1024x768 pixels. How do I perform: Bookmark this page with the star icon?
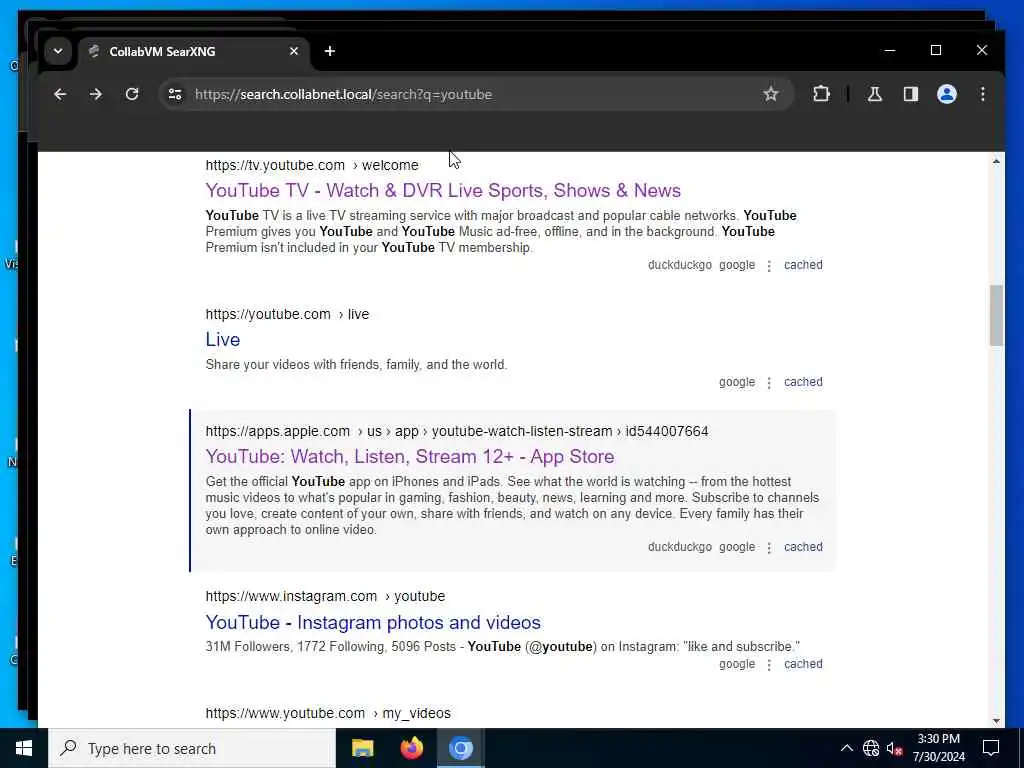click(x=771, y=94)
